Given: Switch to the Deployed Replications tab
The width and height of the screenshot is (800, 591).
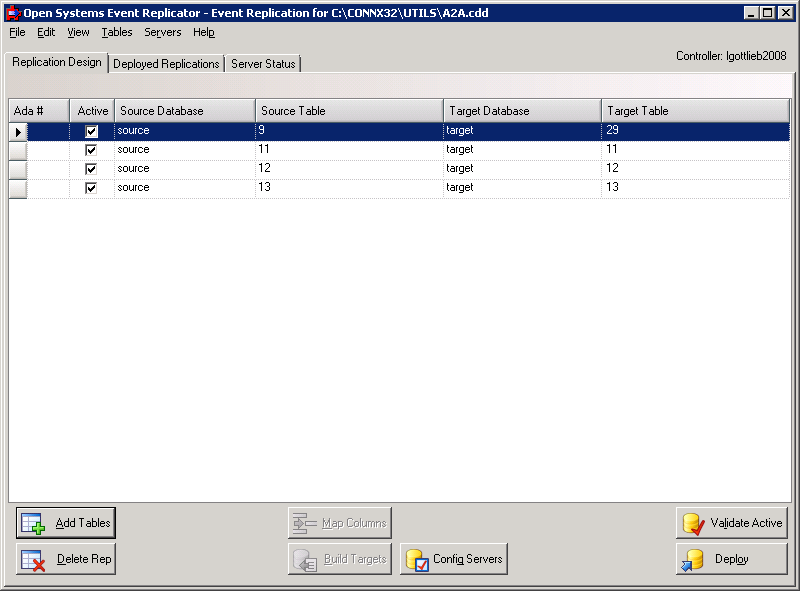Looking at the screenshot, I should (165, 63).
